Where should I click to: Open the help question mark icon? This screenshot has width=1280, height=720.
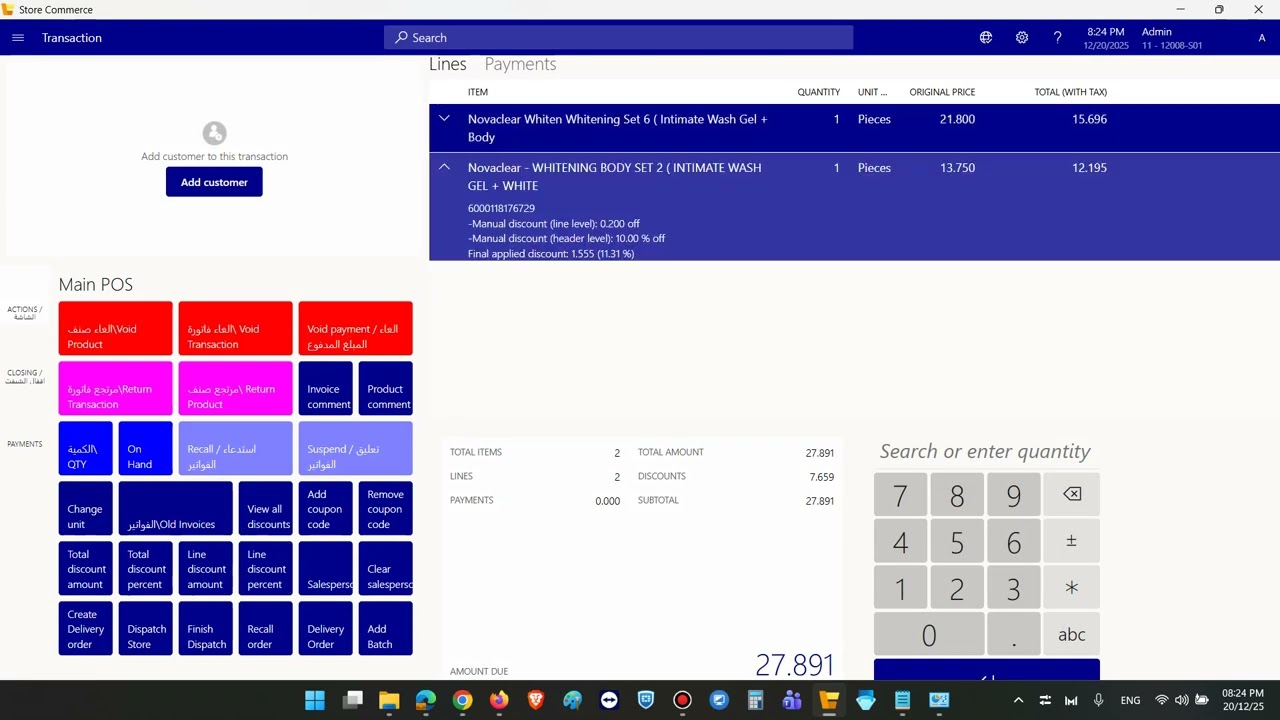[x=1057, y=38]
